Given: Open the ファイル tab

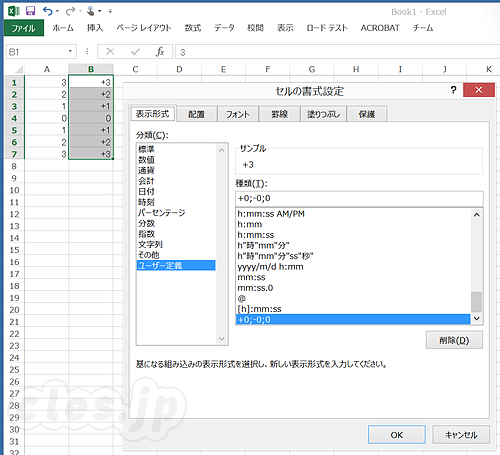Looking at the screenshot, I should click(24, 28).
